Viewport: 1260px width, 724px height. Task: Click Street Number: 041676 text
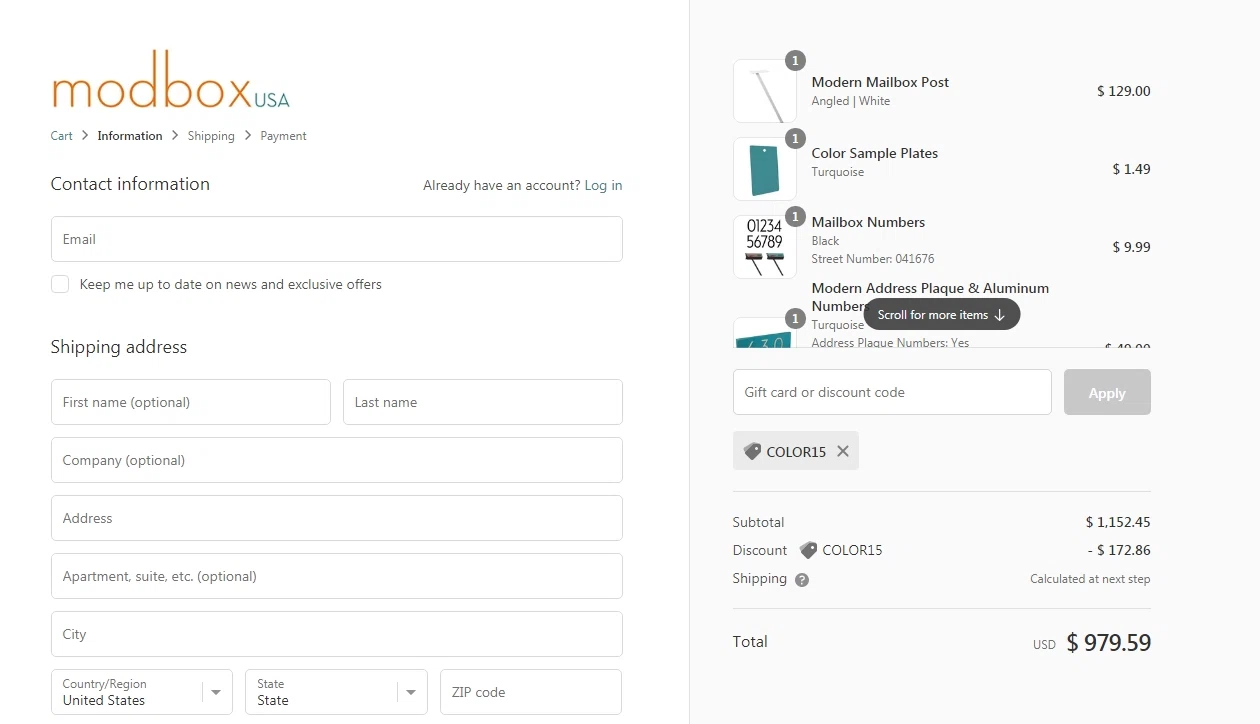(x=873, y=259)
